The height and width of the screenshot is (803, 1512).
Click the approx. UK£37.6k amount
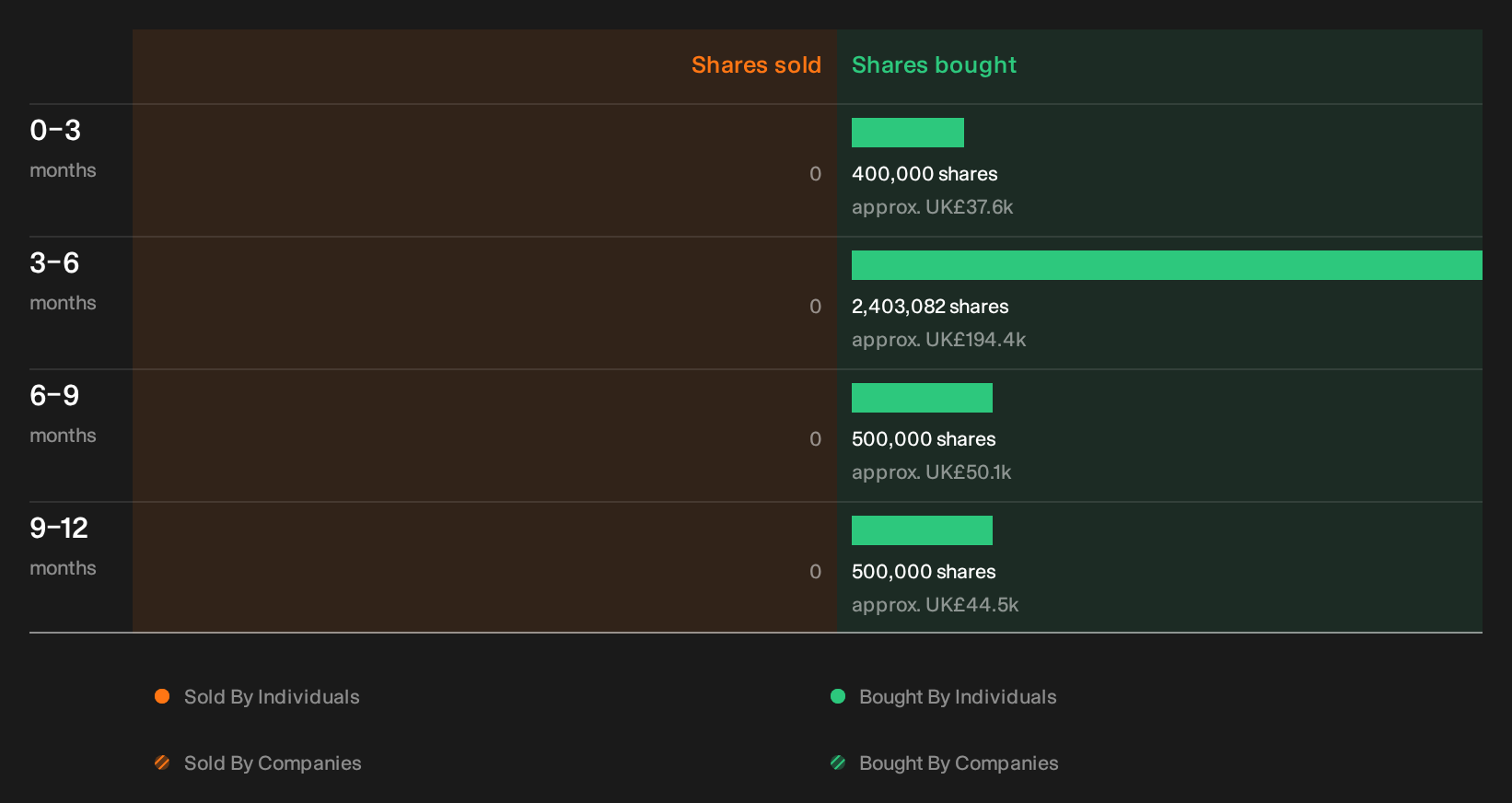coord(932,207)
